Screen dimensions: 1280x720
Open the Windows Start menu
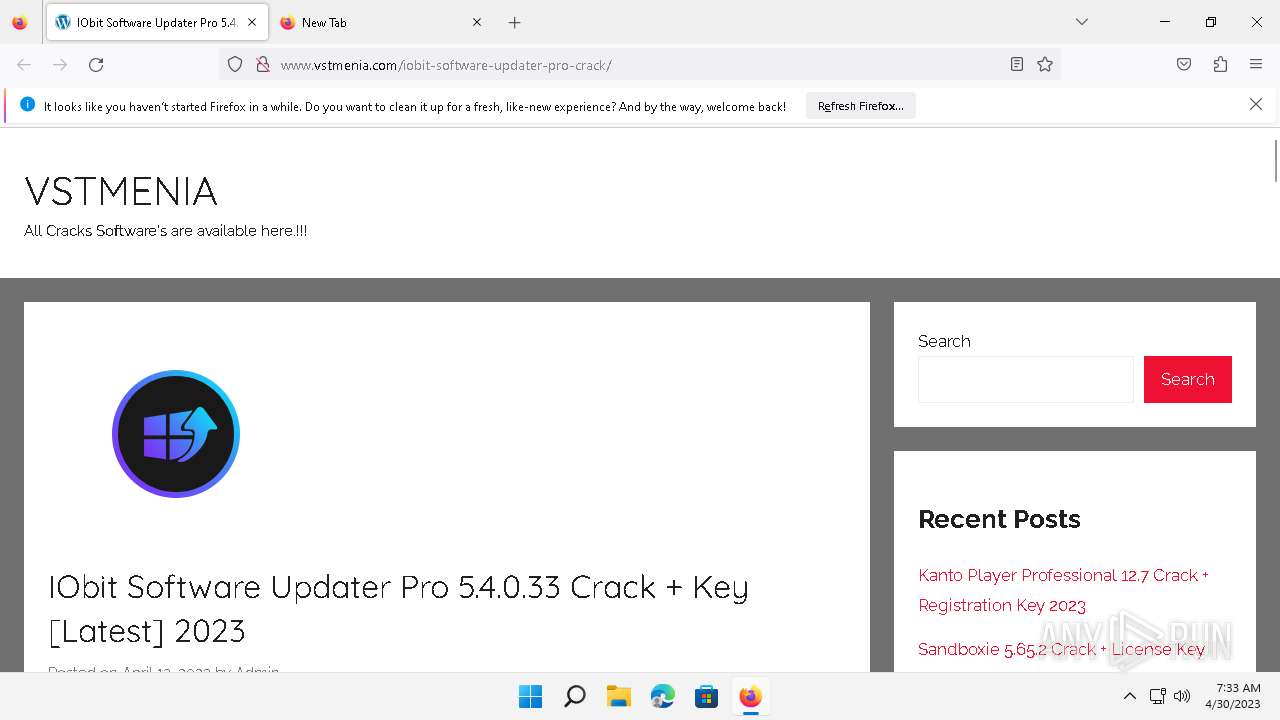[x=530, y=696]
